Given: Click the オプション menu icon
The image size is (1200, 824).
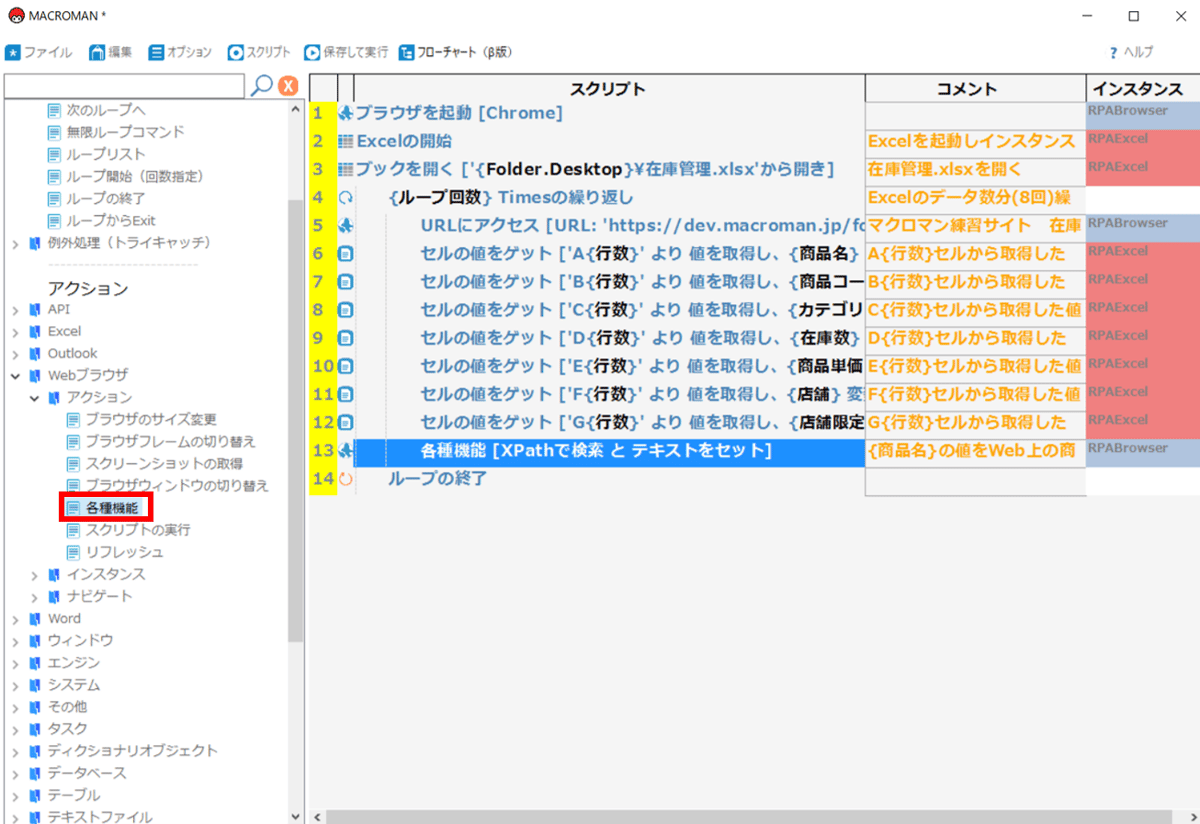Looking at the screenshot, I should pyautogui.click(x=156, y=52).
